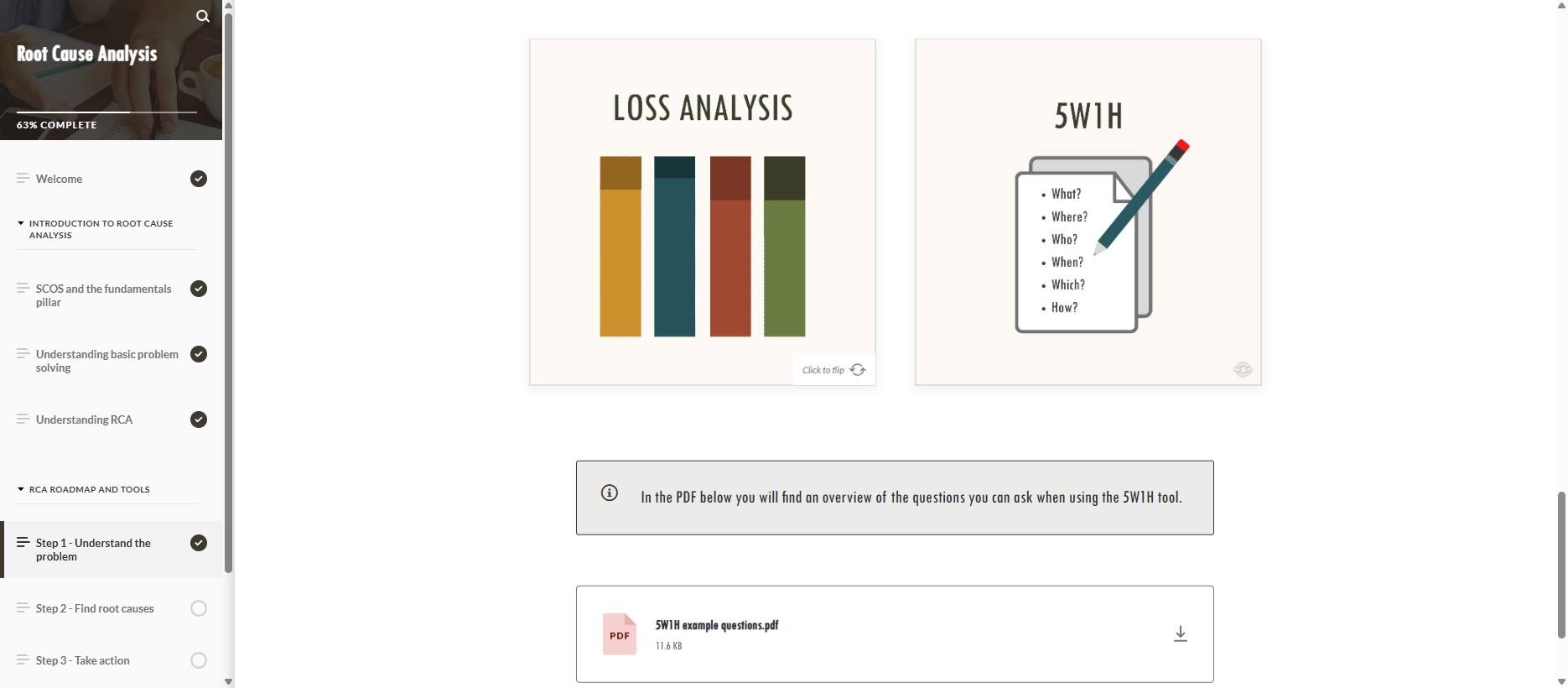1568x688 pixels.
Task: Open the course search magnifier icon
Action: (x=202, y=16)
